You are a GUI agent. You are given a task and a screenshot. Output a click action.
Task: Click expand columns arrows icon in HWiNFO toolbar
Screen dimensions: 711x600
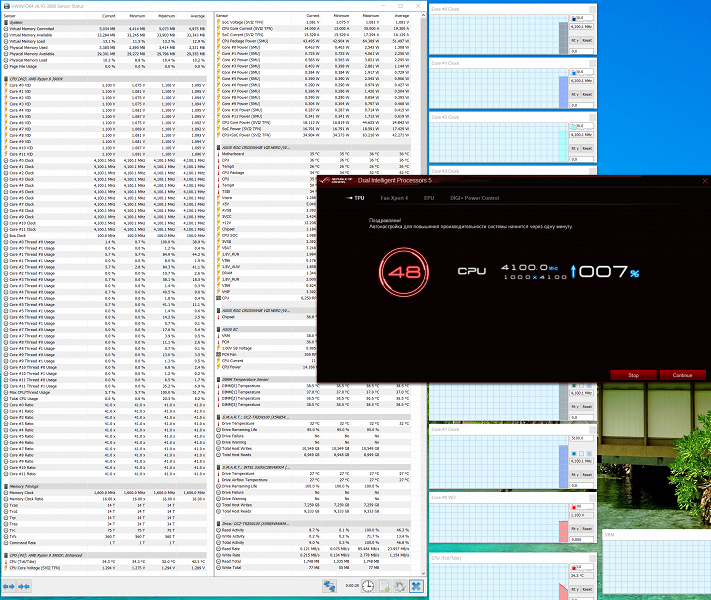pyautogui.click(x=9, y=586)
